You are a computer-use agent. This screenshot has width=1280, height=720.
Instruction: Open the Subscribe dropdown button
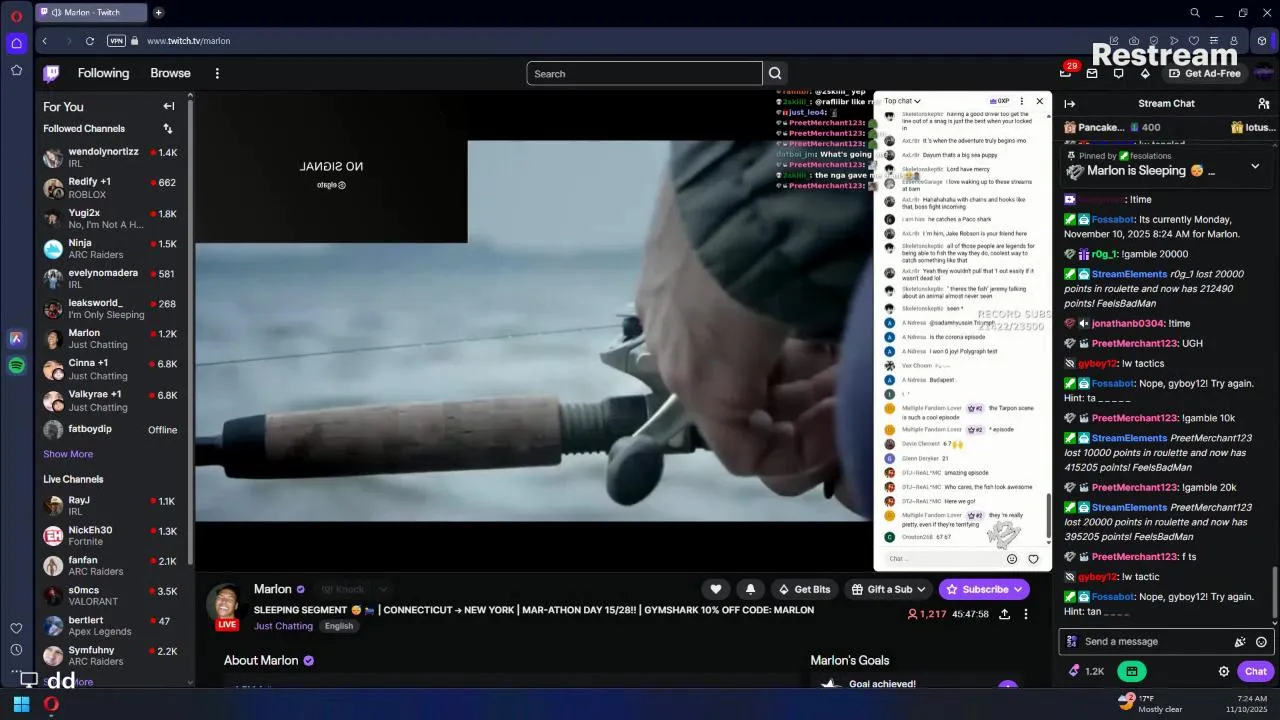[x=984, y=589]
